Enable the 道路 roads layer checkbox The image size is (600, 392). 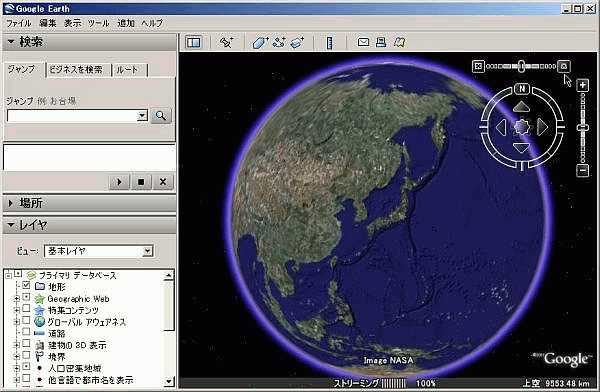click(26, 332)
